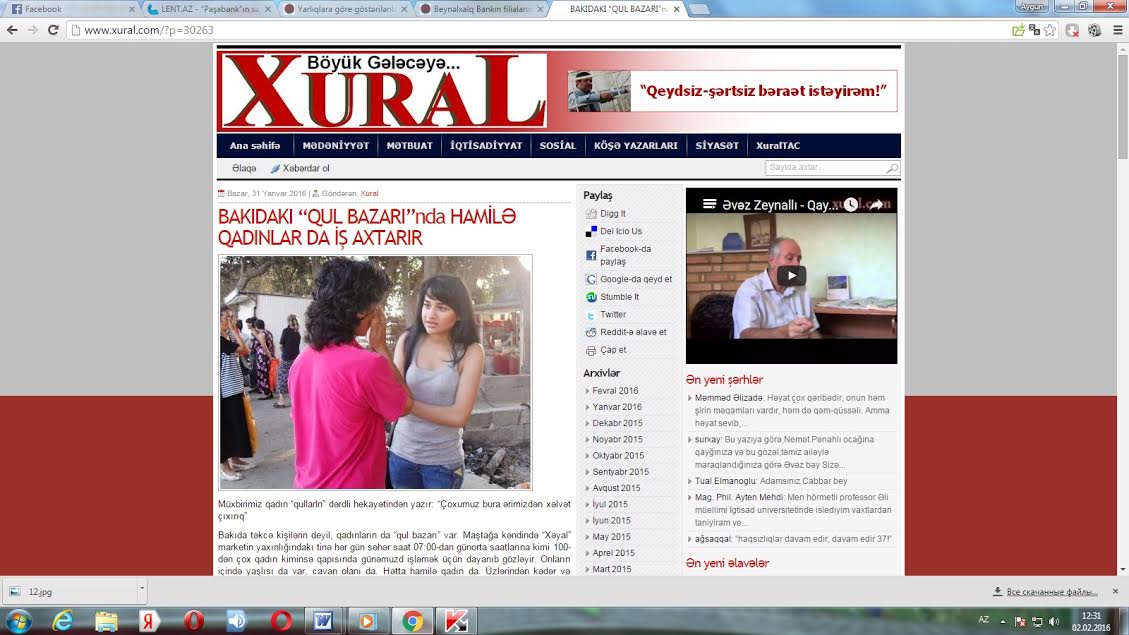The height and width of the screenshot is (635, 1129).
Task: Show hidden system tray icons
Action: (1002, 621)
